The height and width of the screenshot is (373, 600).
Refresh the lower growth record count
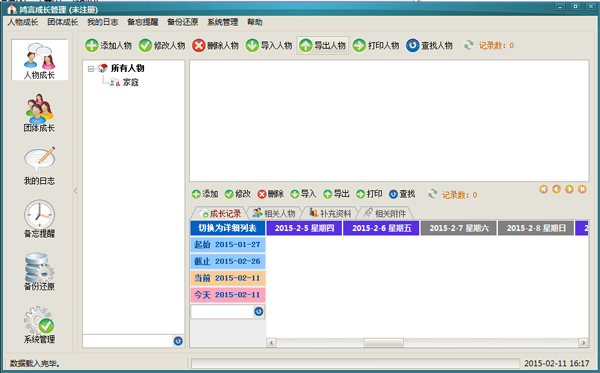tap(432, 194)
